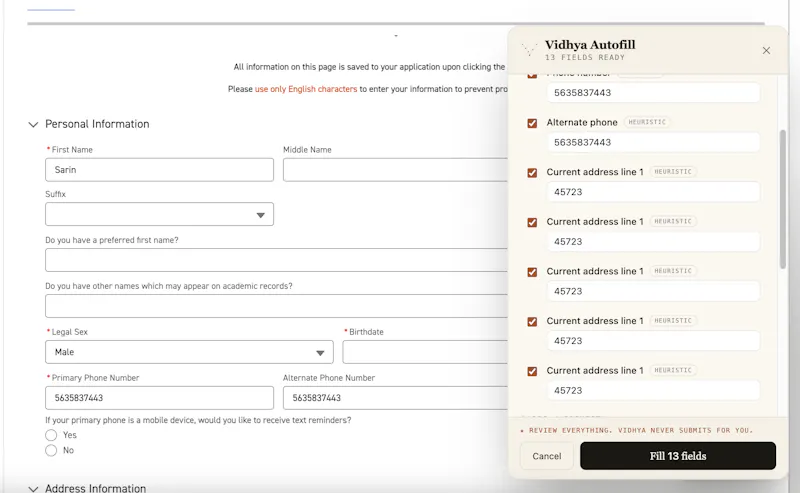This screenshot has width=800, height=493.
Task: Click the Autofill panel vertical scrollbar
Action: pyautogui.click(x=783, y=199)
